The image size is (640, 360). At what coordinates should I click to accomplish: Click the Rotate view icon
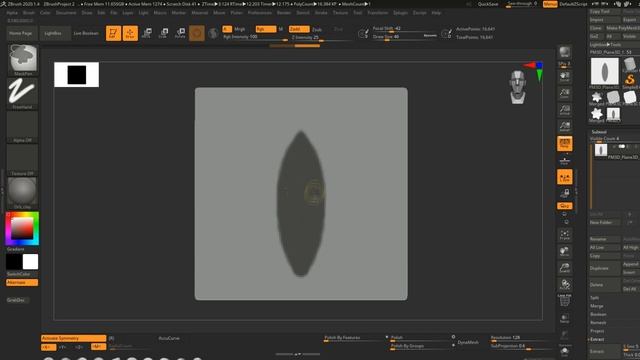564,284
